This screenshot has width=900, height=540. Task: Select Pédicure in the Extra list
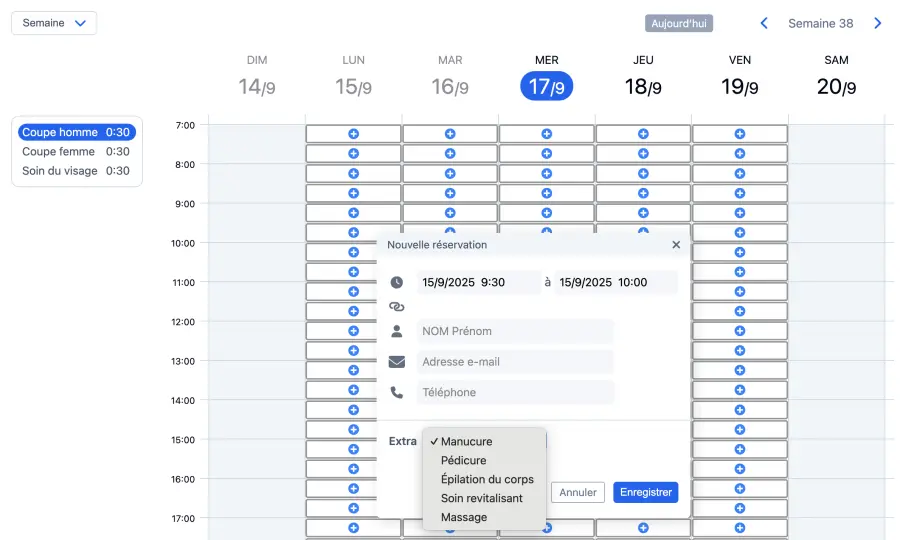(463, 461)
